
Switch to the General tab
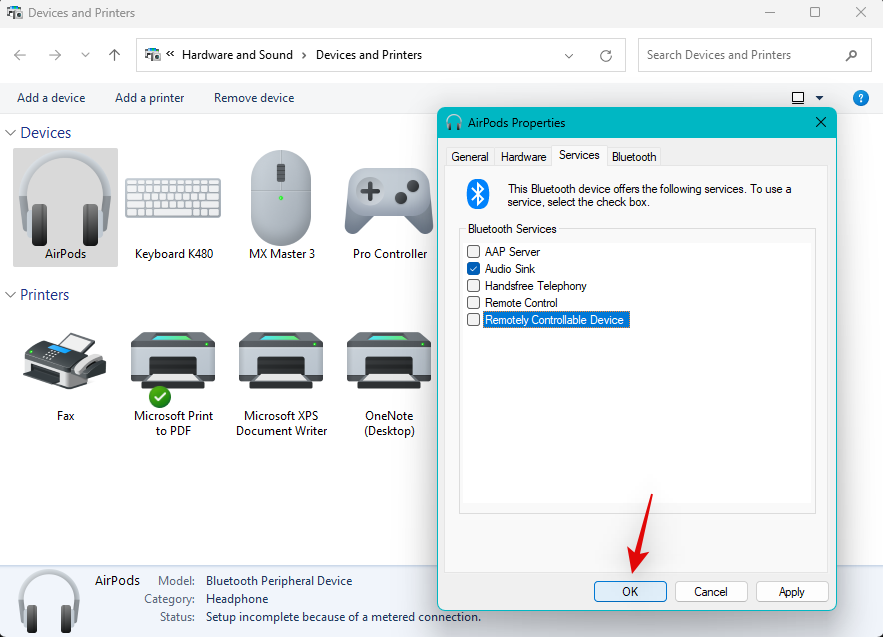pyautogui.click(x=470, y=157)
